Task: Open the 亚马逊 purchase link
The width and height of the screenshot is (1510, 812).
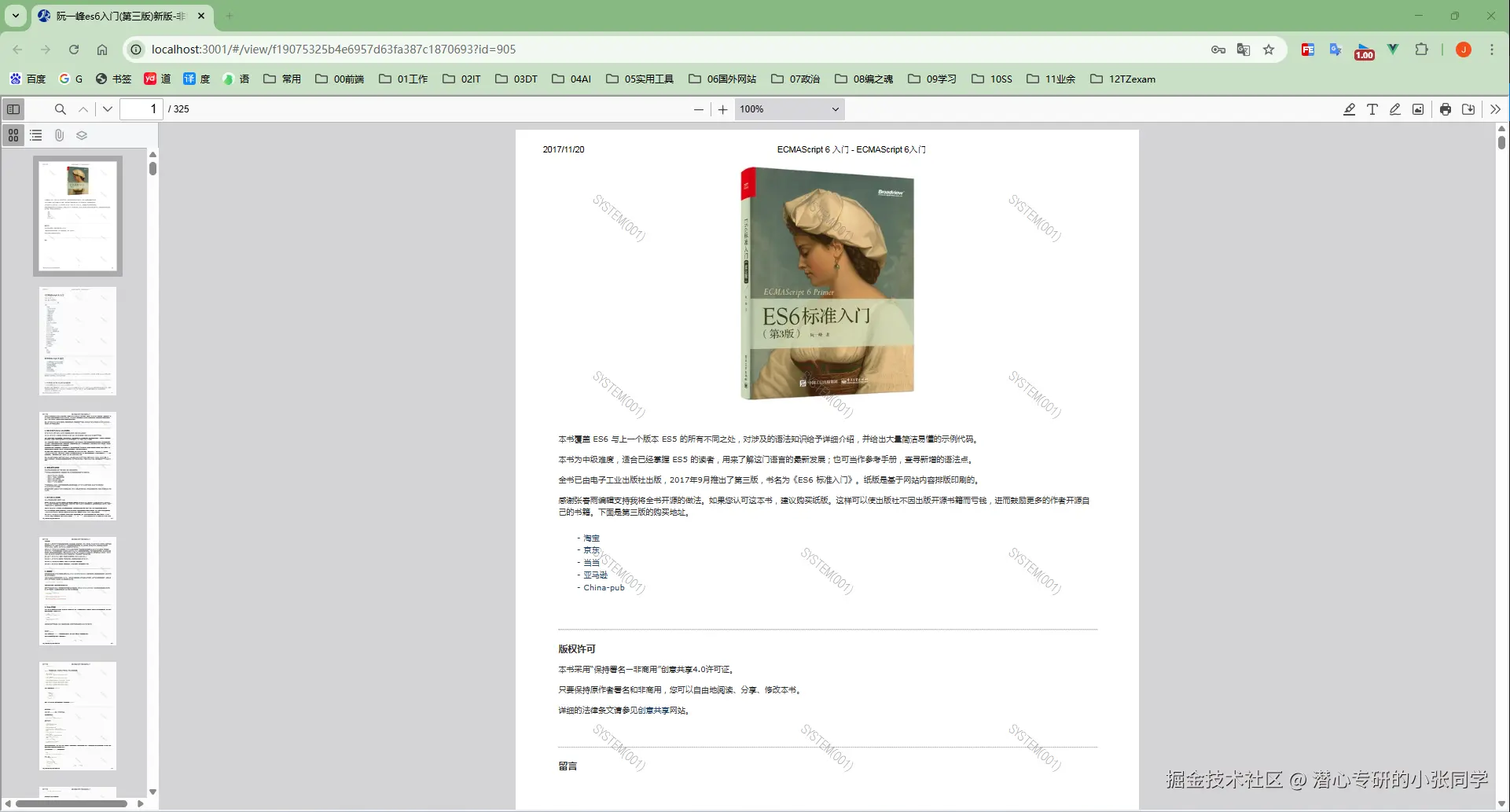Action: pyautogui.click(x=595, y=575)
